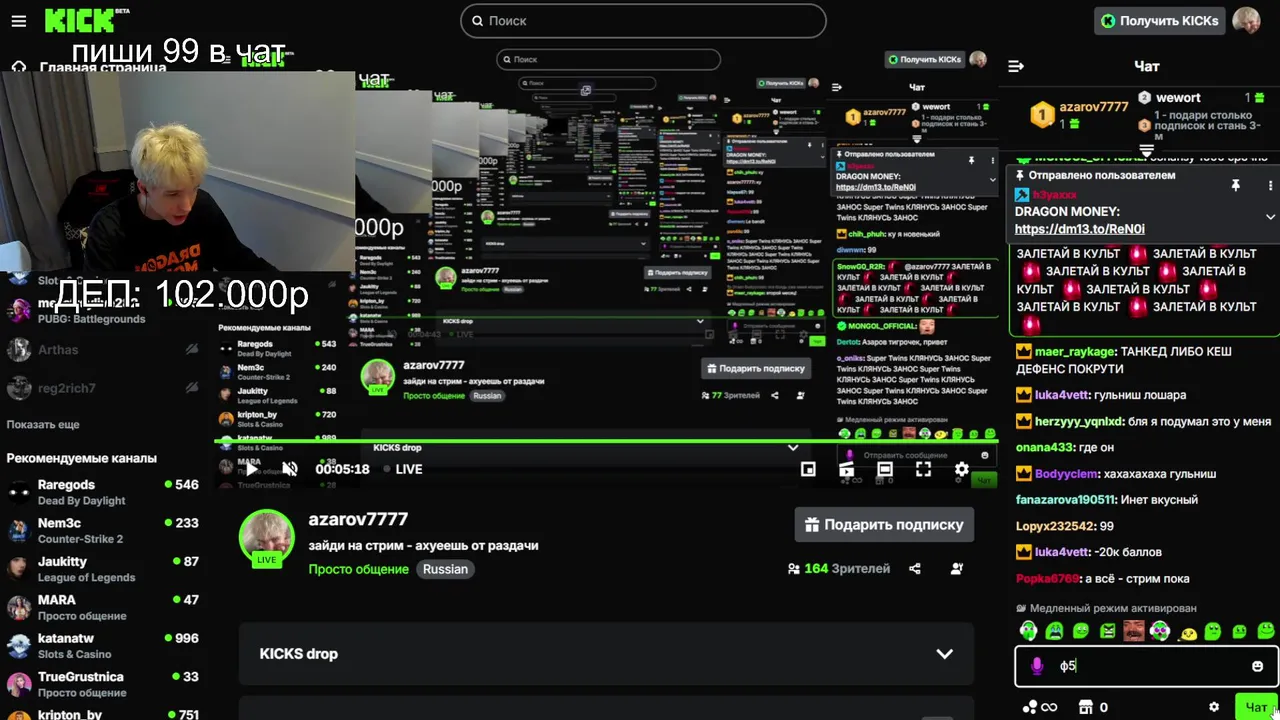Insert the headphones green emote
Viewport: 1280px width, 720px height.
1028,631
